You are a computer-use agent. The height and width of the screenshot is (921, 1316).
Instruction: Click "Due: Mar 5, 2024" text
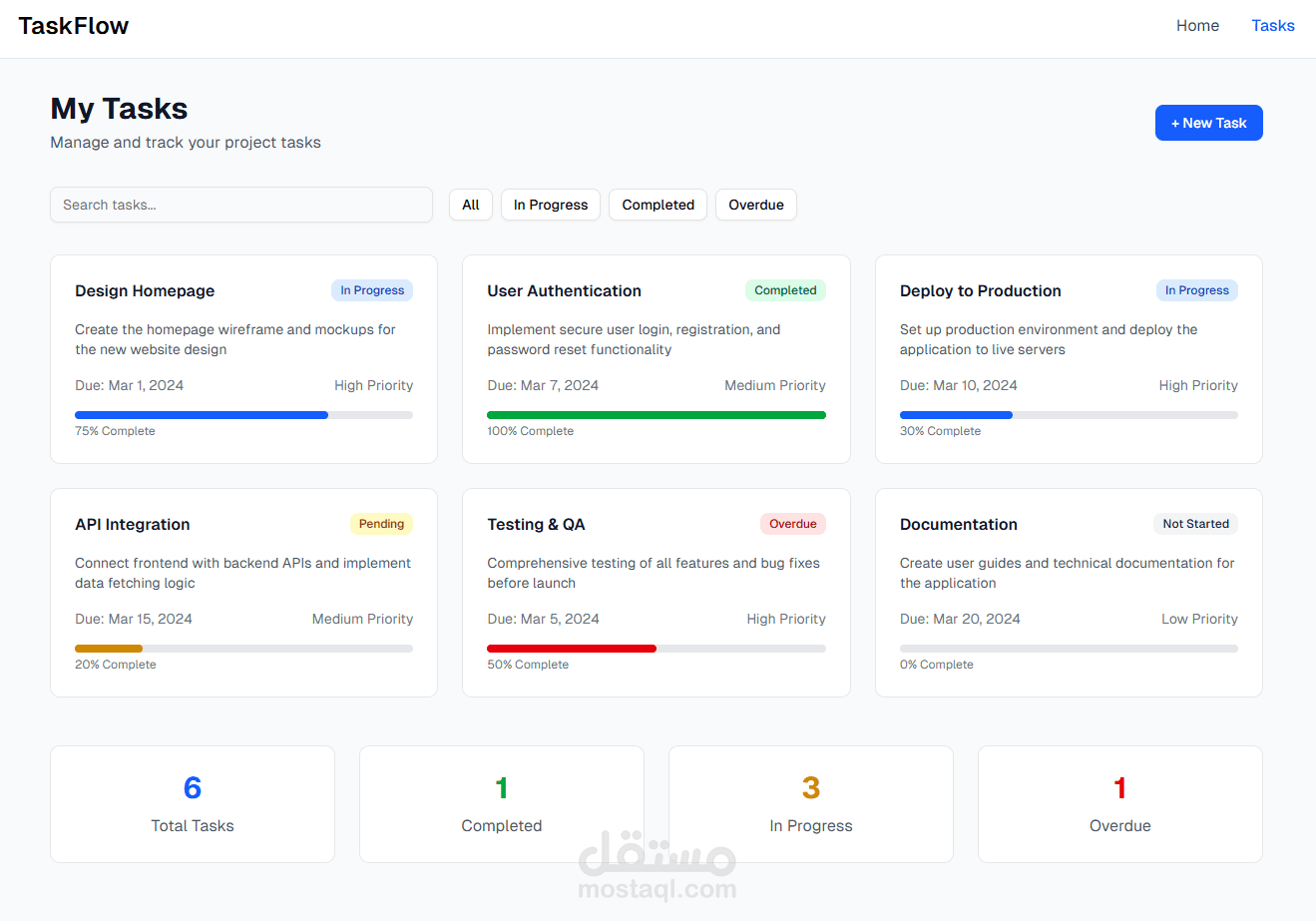544,619
